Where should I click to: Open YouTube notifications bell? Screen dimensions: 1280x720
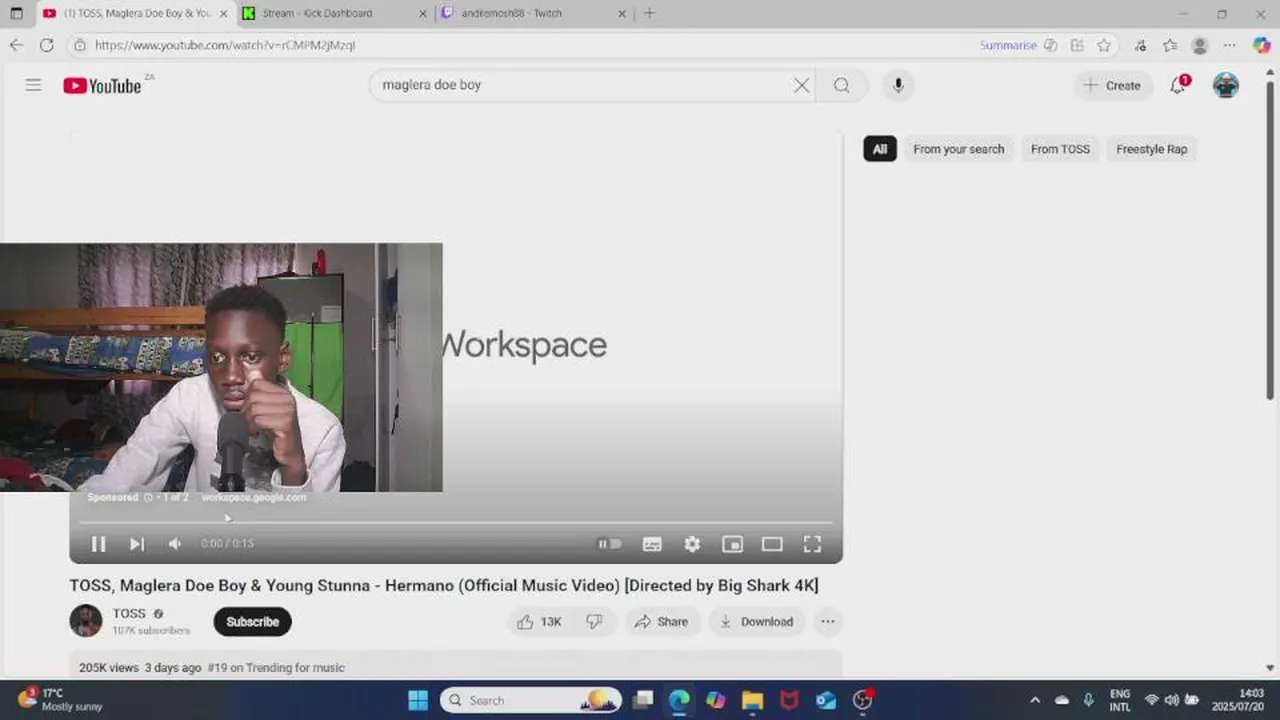tap(1179, 85)
